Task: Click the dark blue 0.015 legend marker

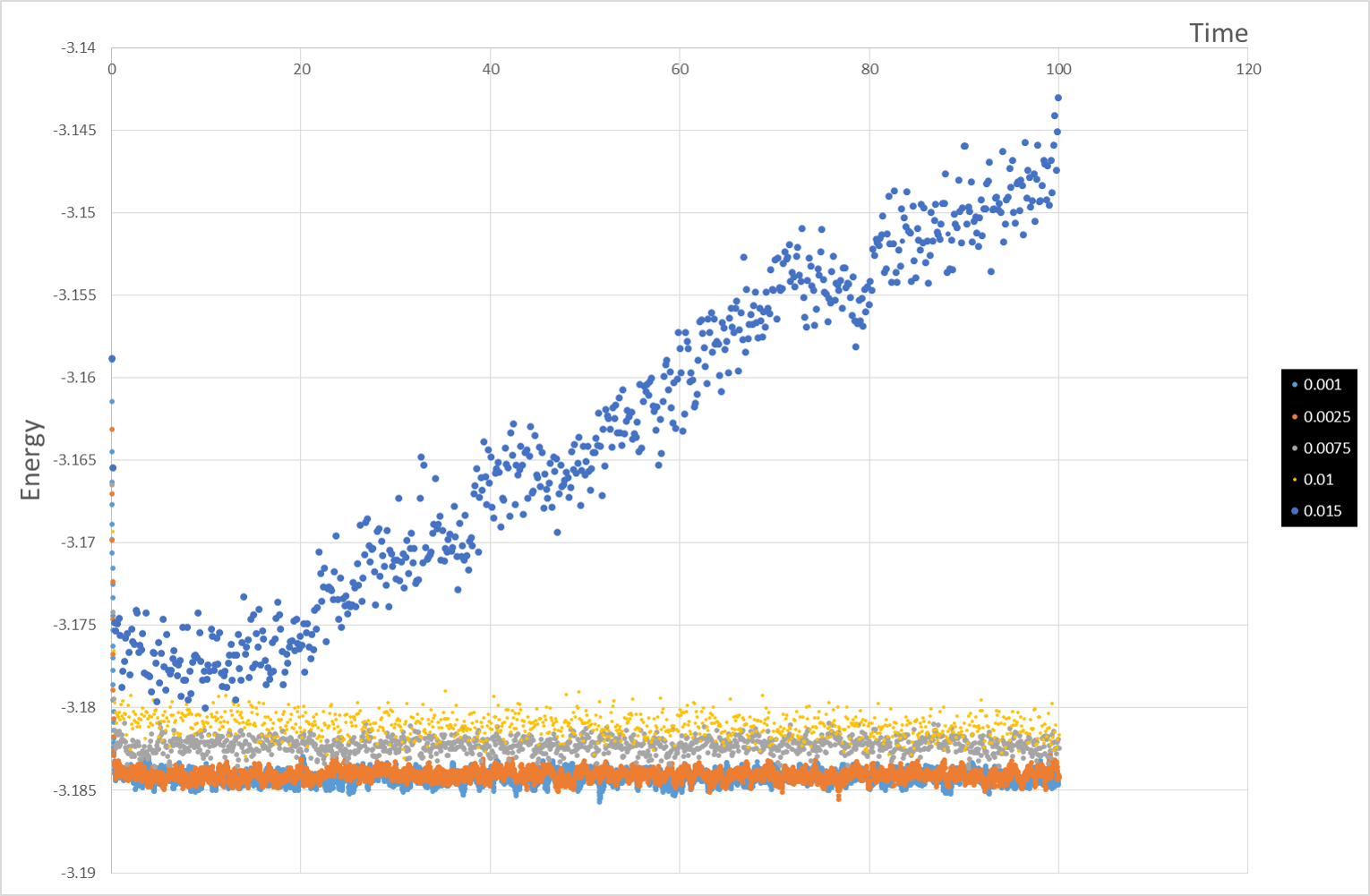Action: tap(1295, 511)
